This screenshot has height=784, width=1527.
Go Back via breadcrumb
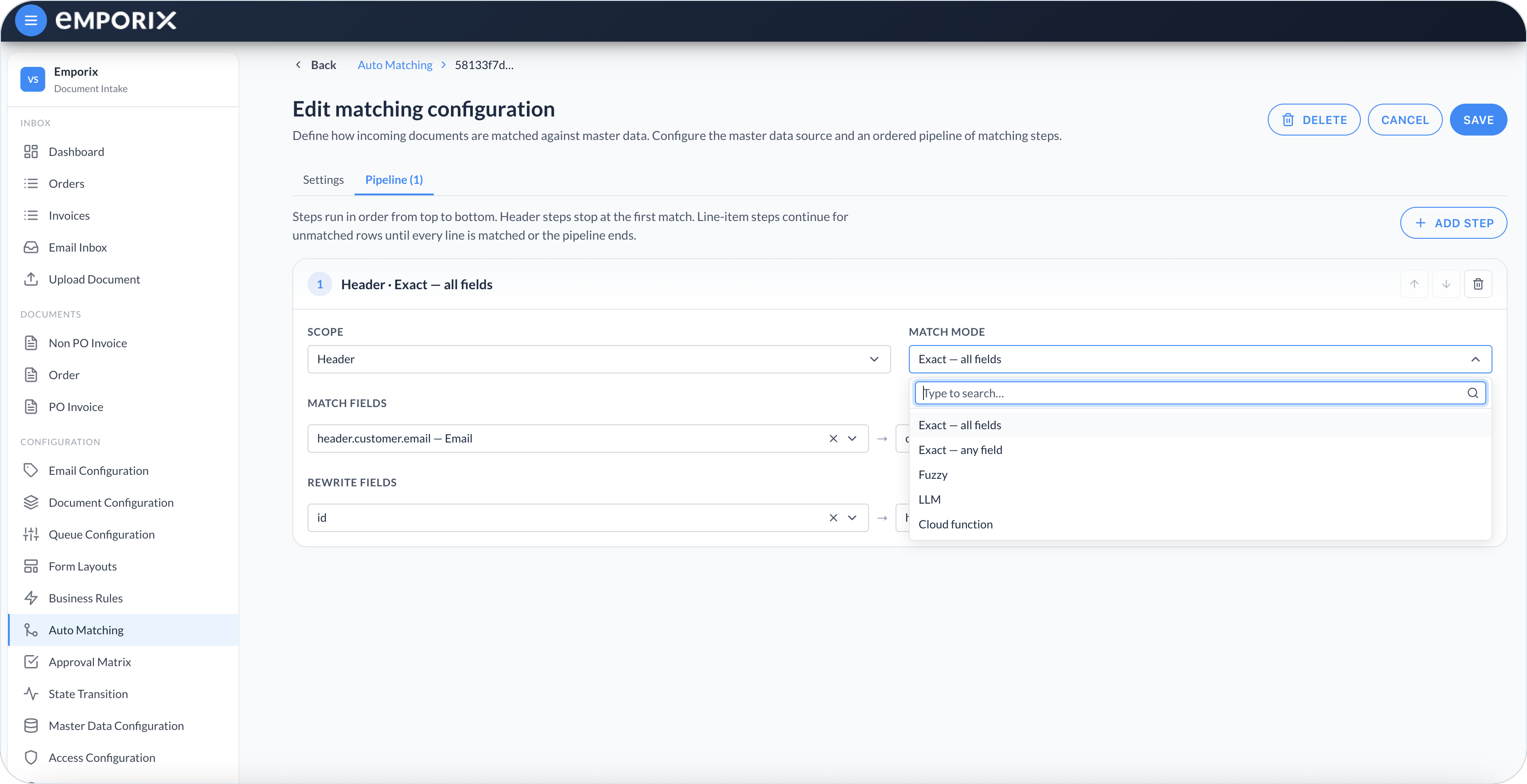[316, 65]
